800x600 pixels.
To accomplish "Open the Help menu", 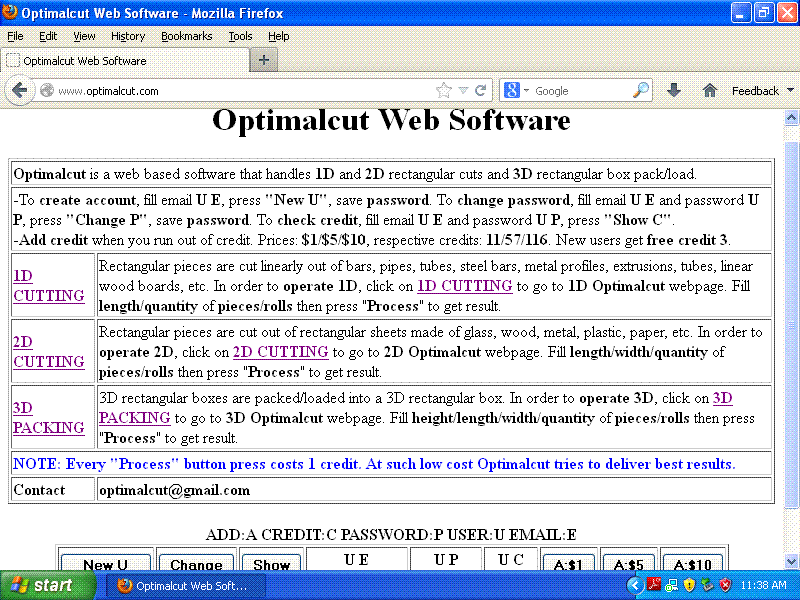I will 279,36.
